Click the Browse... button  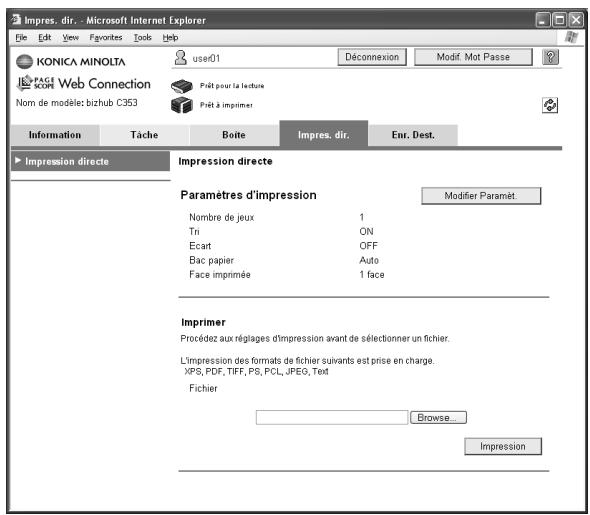tap(438, 418)
